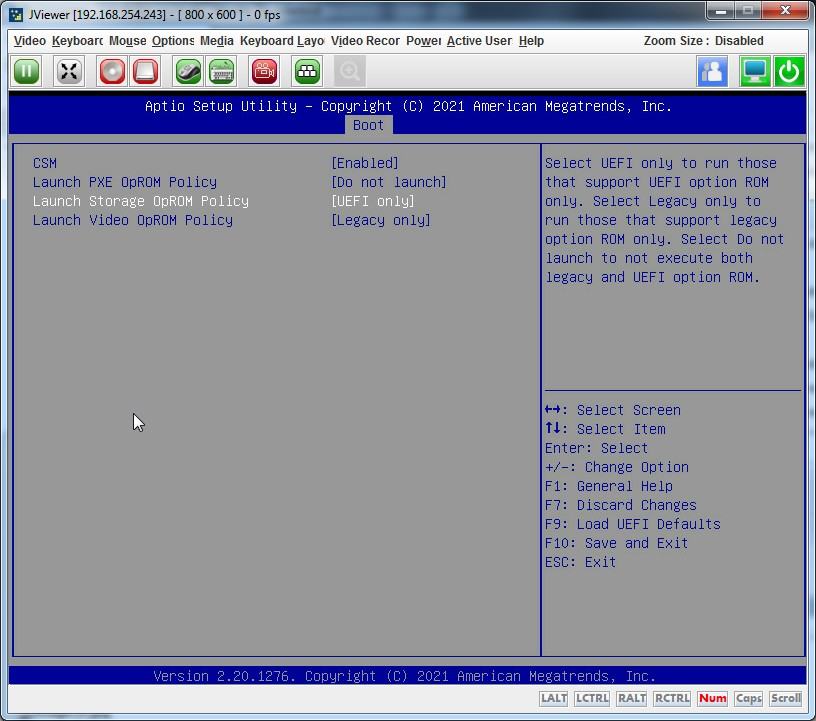This screenshot has height=721, width=816.
Task: Pause video redirection with green pause icon
Action: [x=26, y=71]
